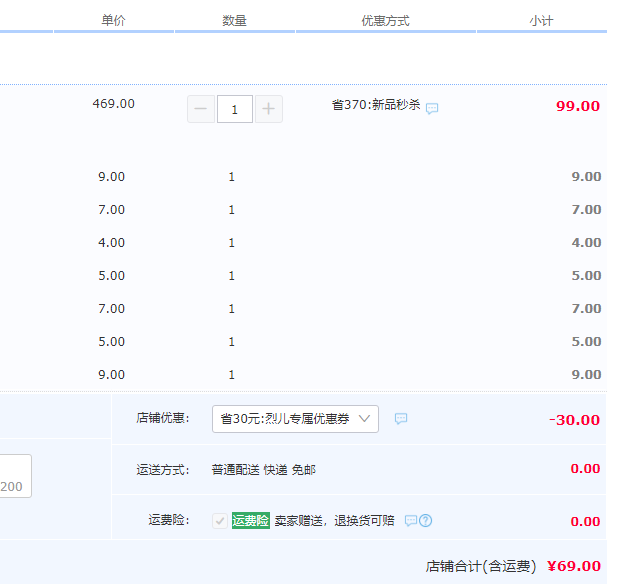Toggle the 运费险 checkbox
Image resolution: width=642 pixels, height=584 pixels.
click(219, 521)
